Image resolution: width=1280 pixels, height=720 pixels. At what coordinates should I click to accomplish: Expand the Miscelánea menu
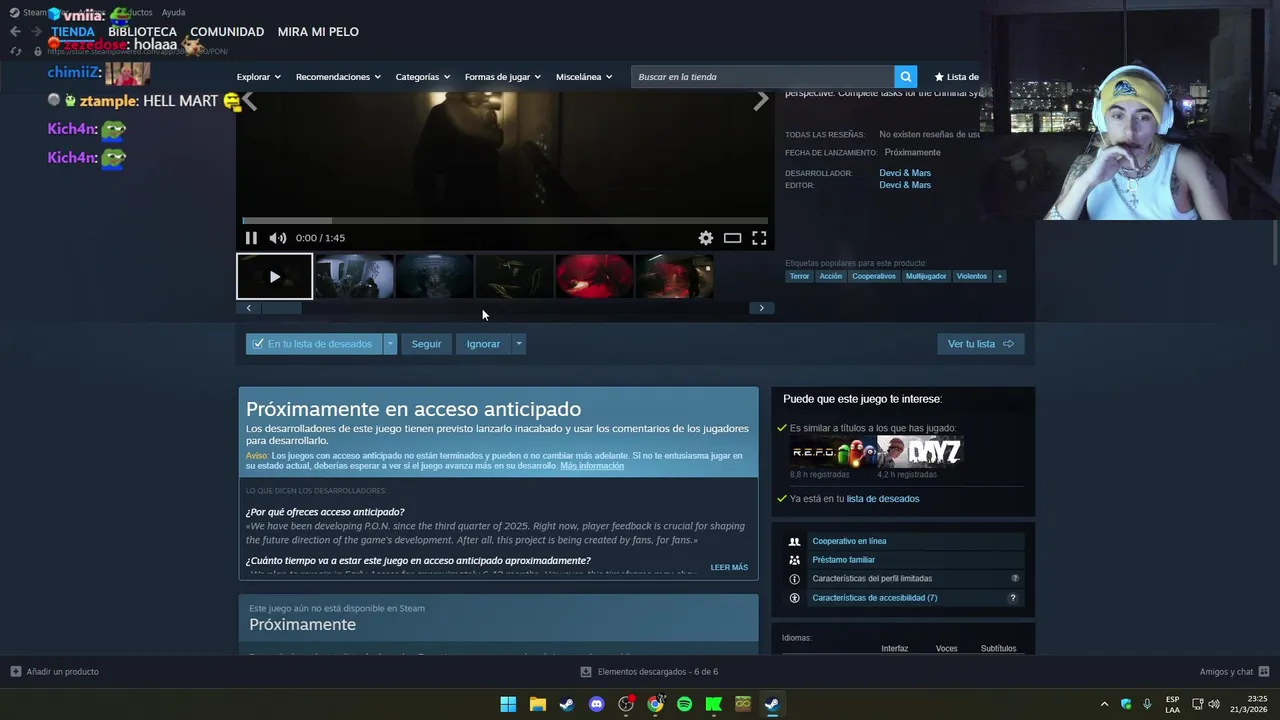(584, 77)
